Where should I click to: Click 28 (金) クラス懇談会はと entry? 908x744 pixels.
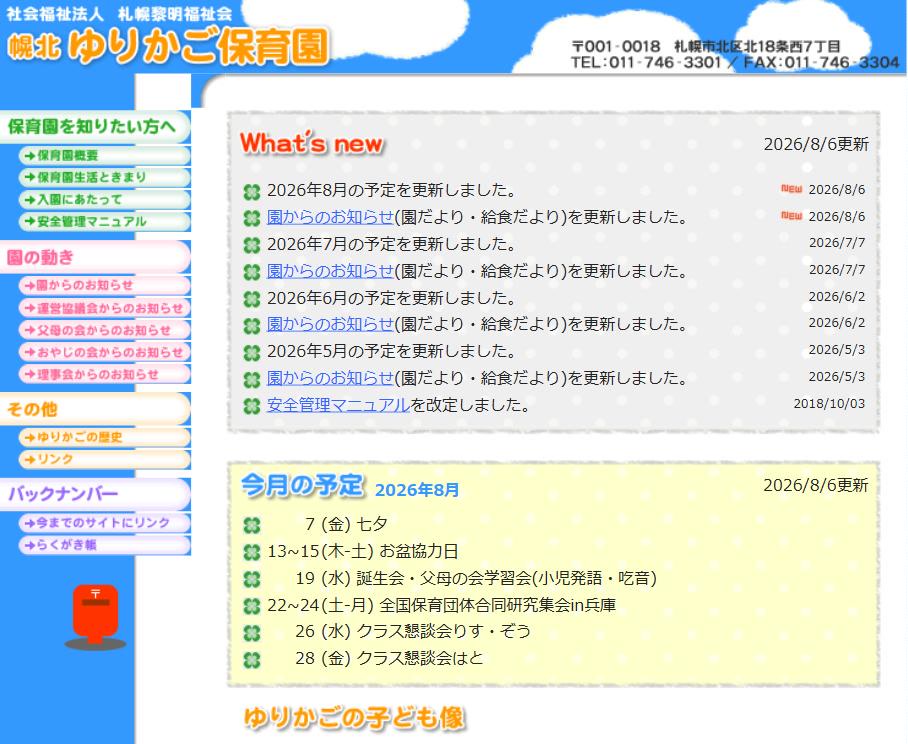click(389, 658)
